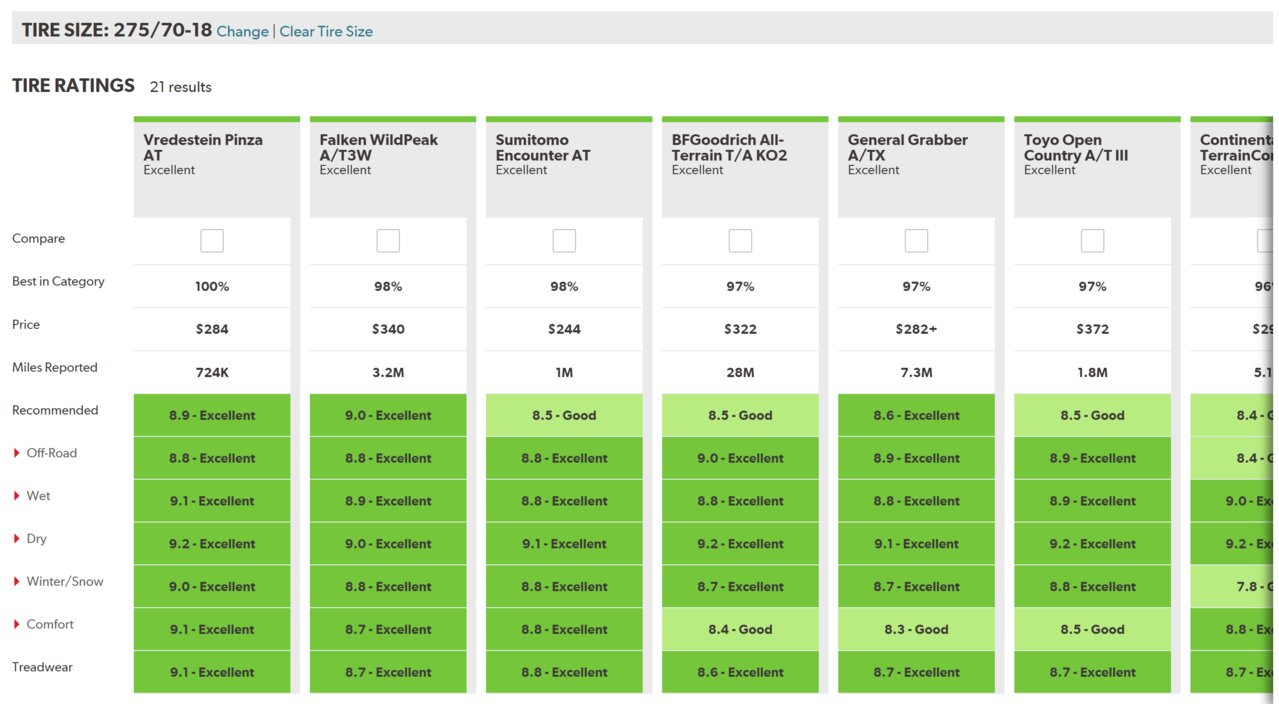Click the 1.8M miles reported value

click(1092, 372)
